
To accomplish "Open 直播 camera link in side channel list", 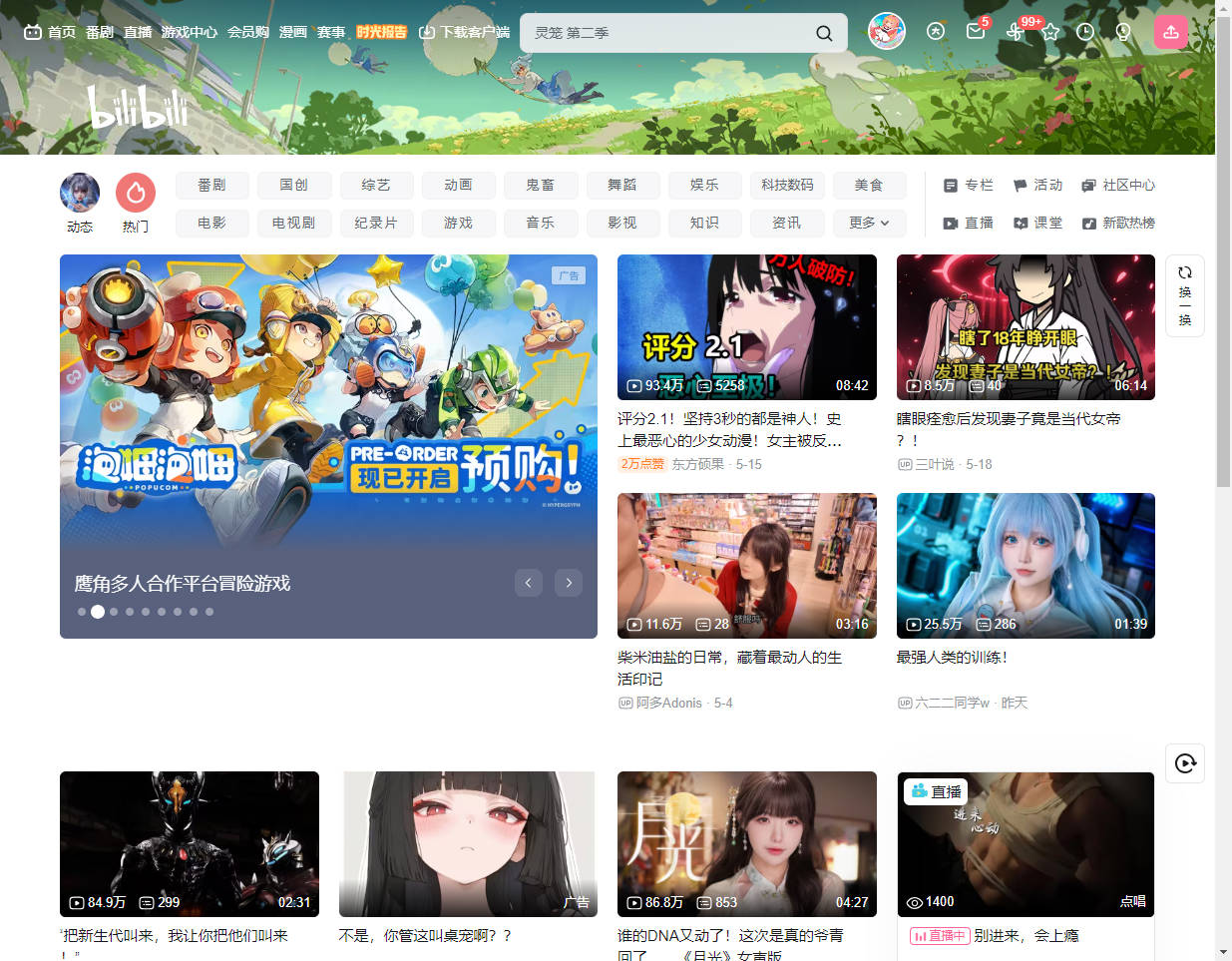I will [x=969, y=224].
